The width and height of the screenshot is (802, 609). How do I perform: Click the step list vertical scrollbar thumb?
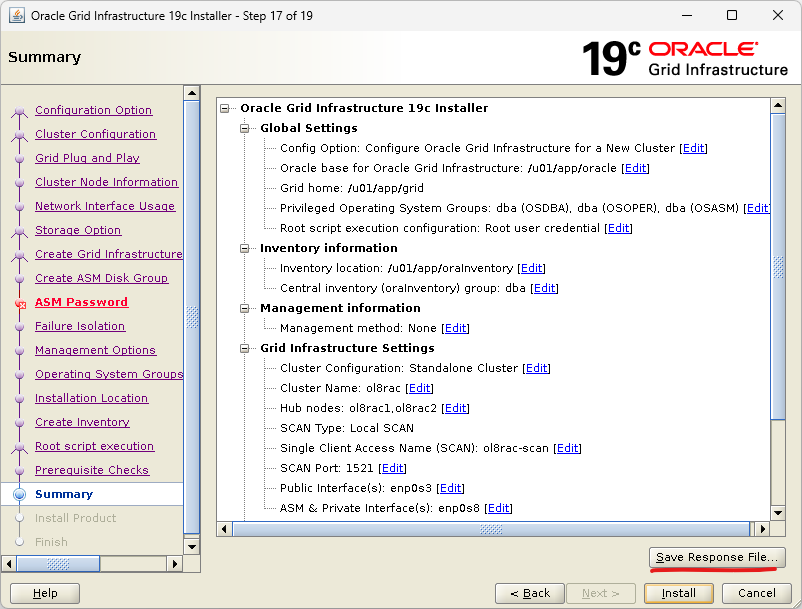(192, 318)
